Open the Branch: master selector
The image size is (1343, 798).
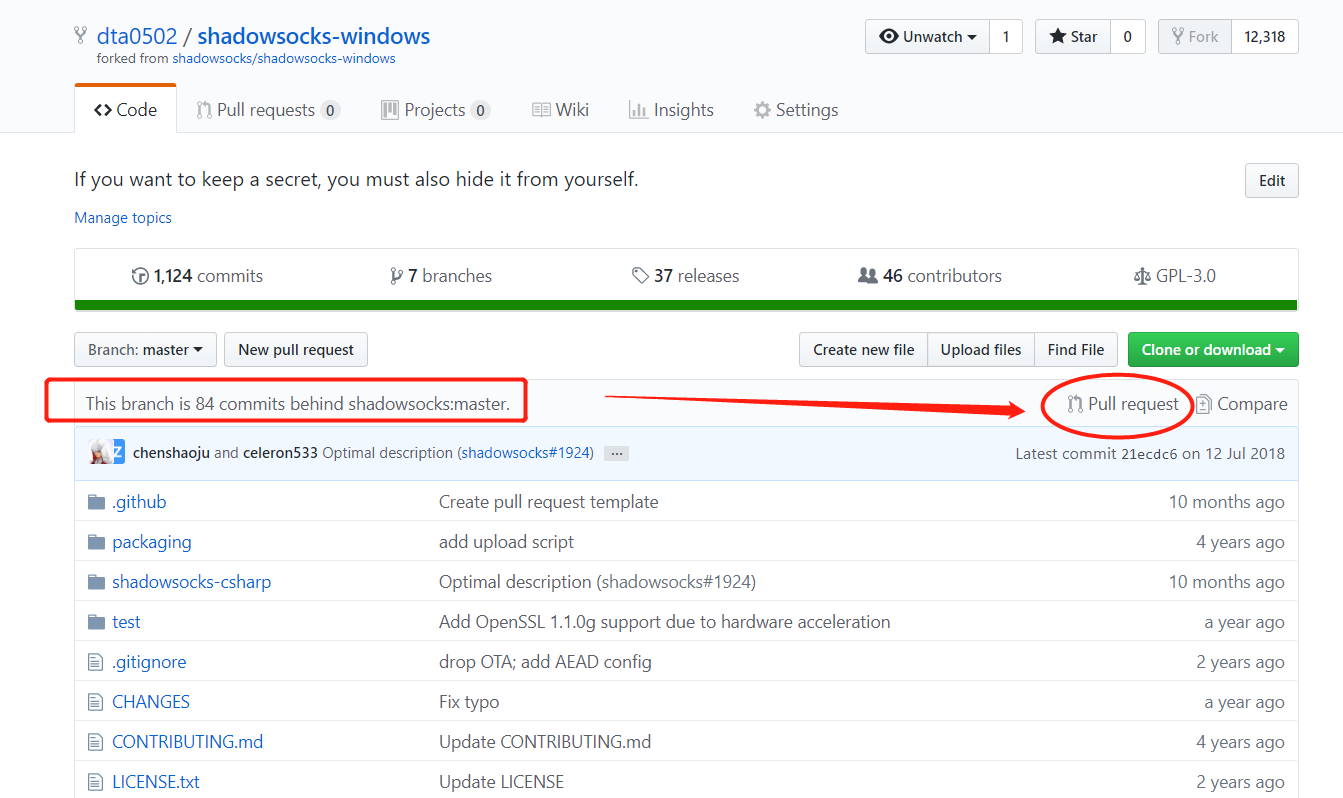pos(144,349)
